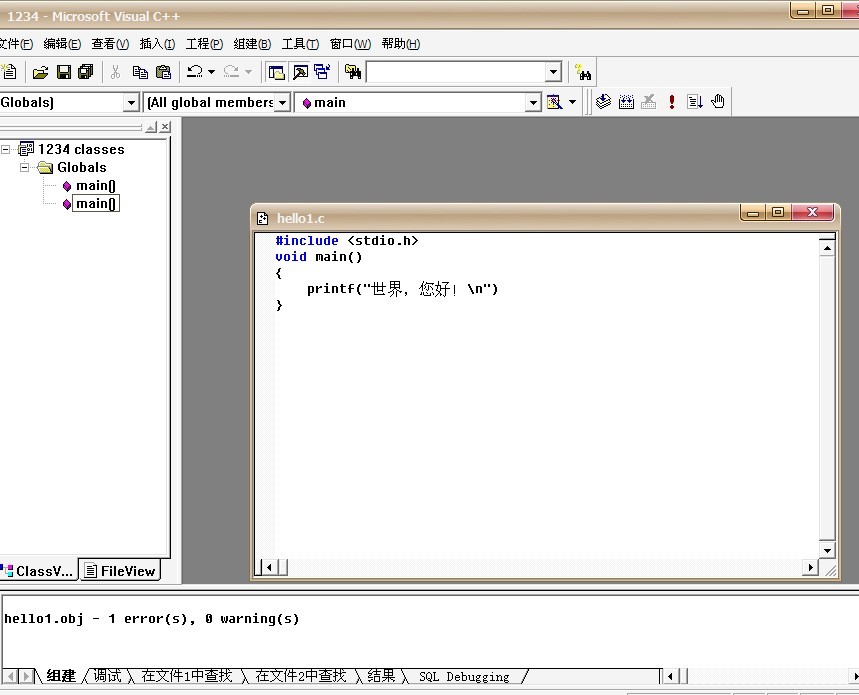859x695 pixels.
Task: Click the hello1.c editor scroll left arrow
Action: pyautogui.click(x=270, y=567)
